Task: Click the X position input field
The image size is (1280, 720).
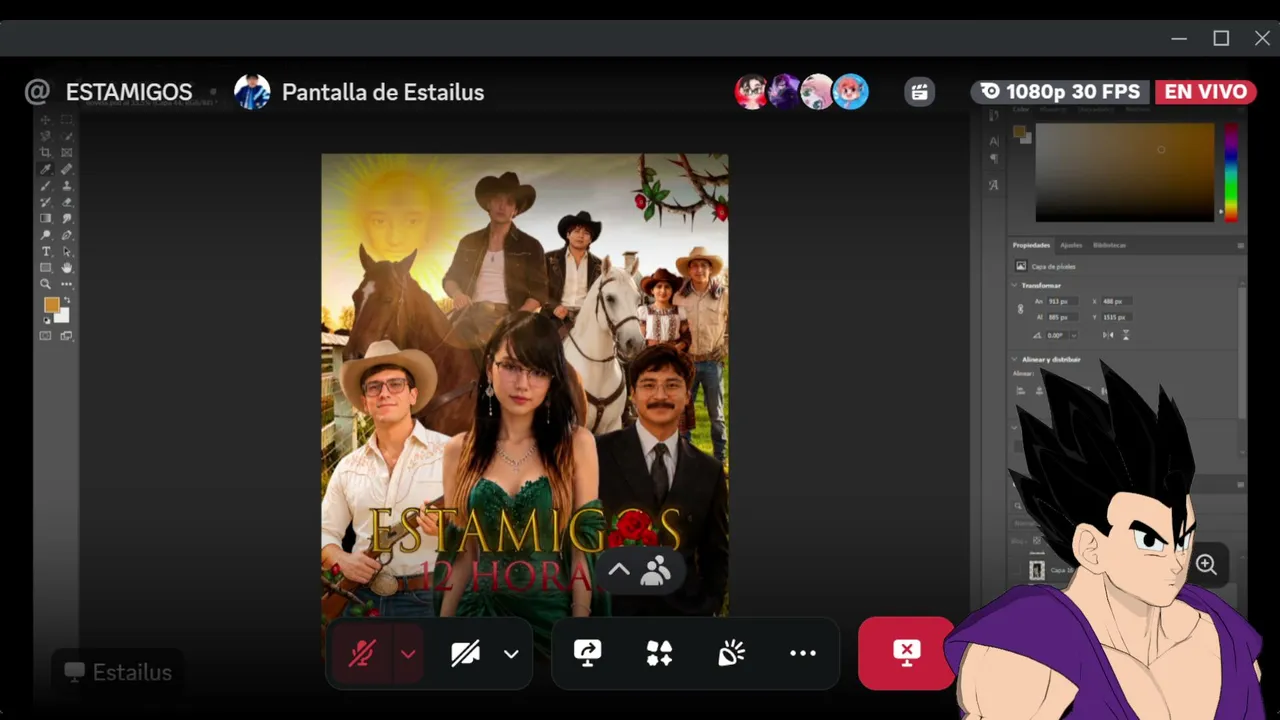Action: [1117, 301]
